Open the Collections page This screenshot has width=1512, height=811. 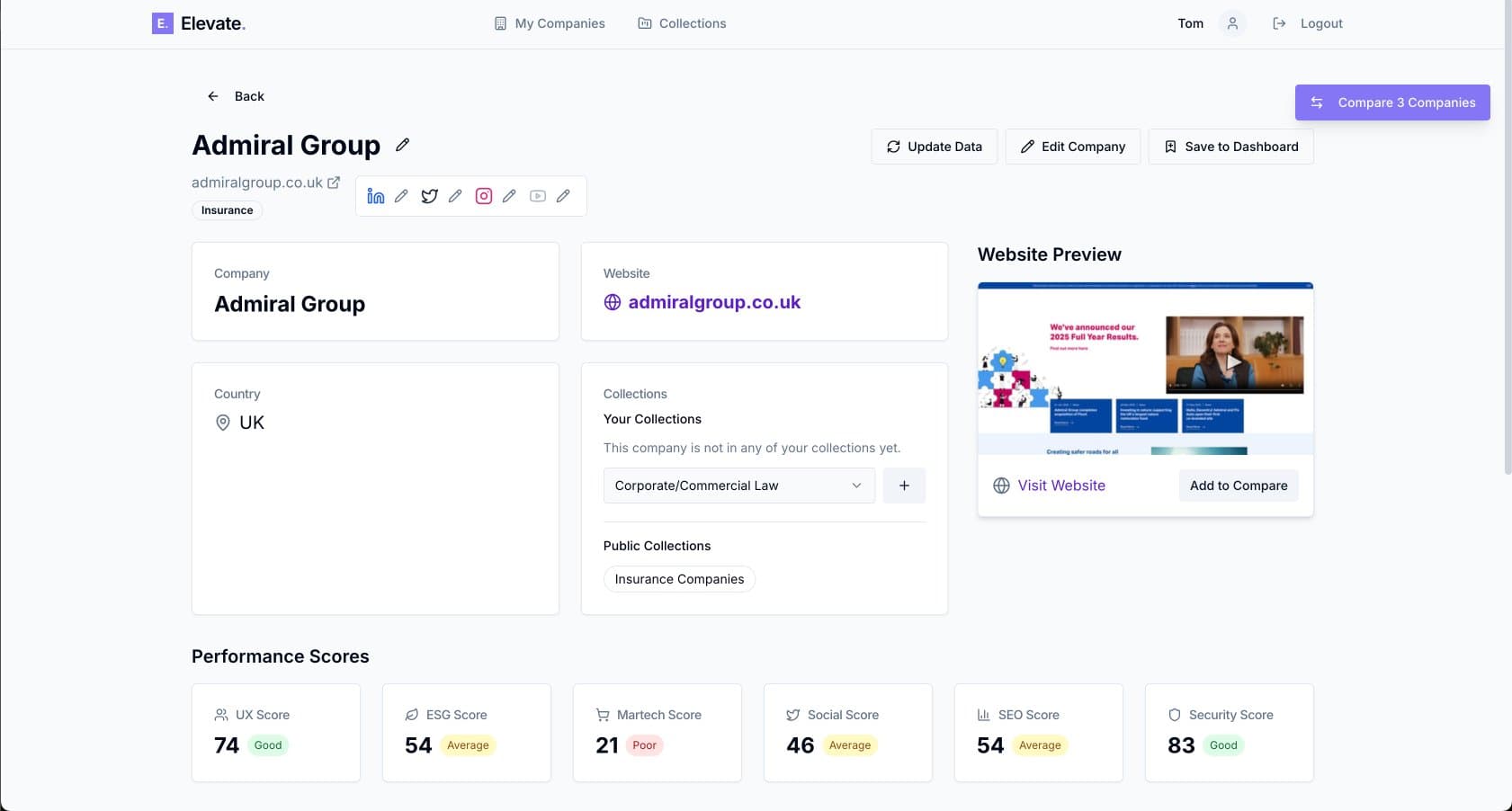[682, 23]
